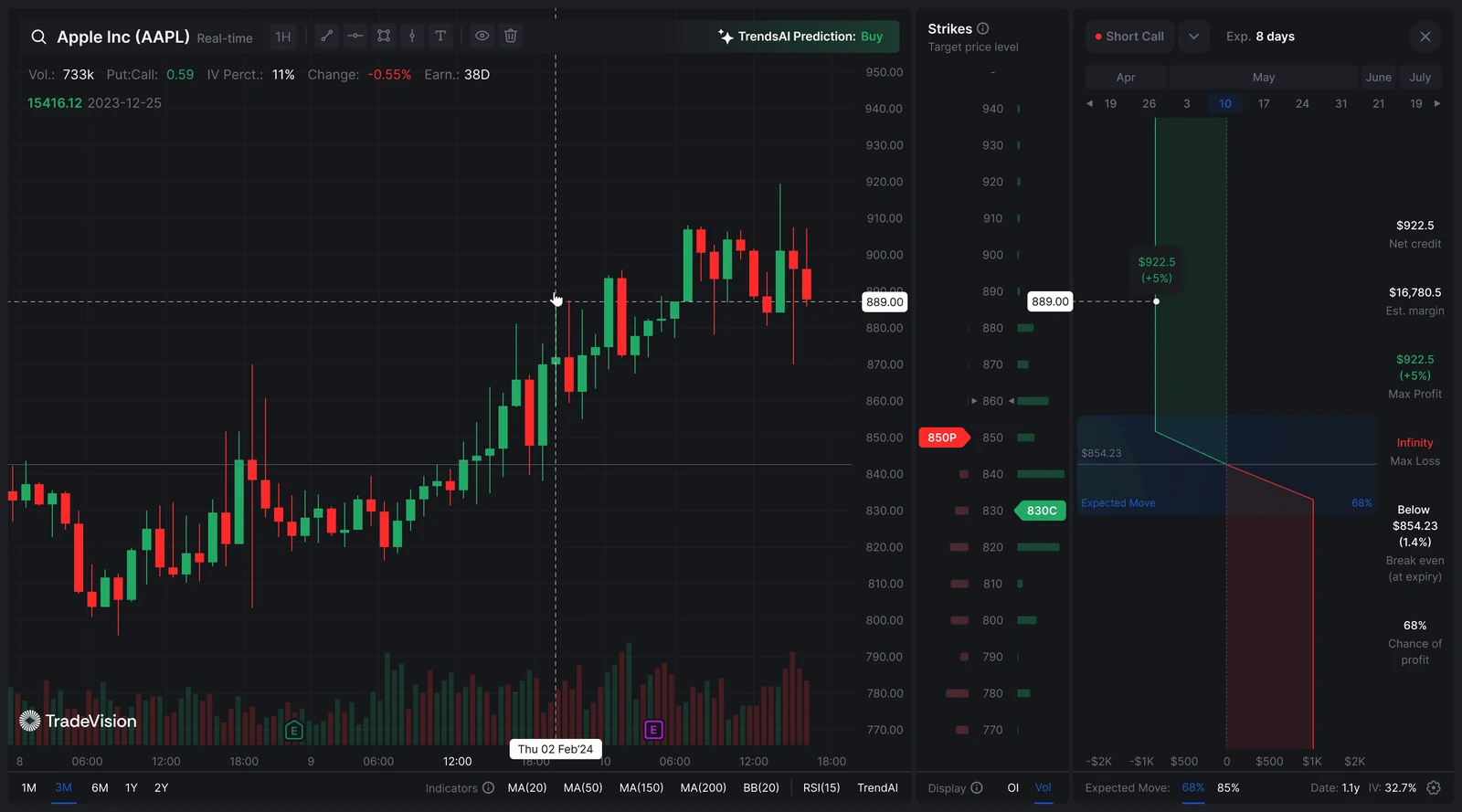
Task: Set expected move to 85%
Action: (1228, 787)
